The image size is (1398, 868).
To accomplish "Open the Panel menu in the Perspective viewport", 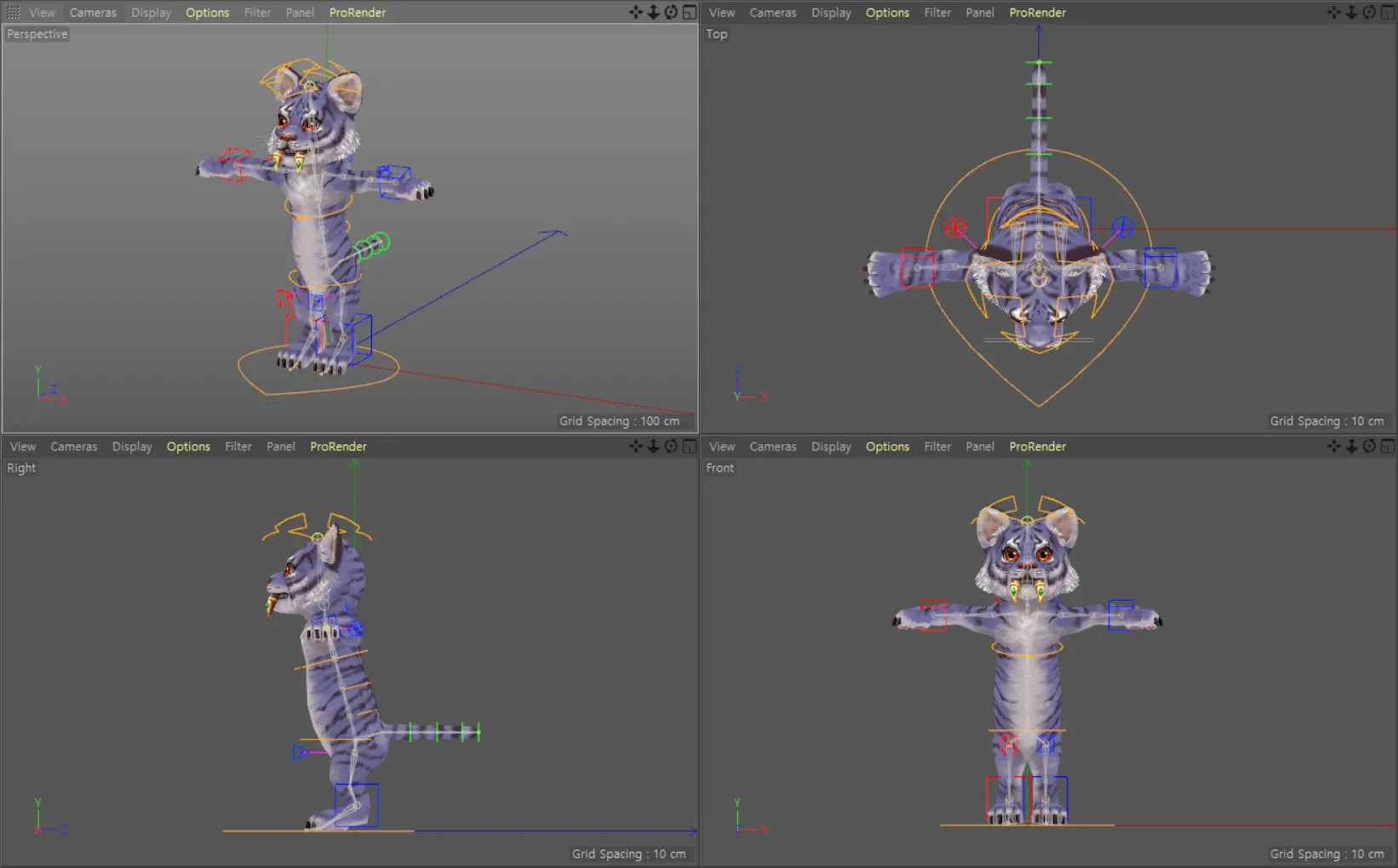I will (300, 13).
